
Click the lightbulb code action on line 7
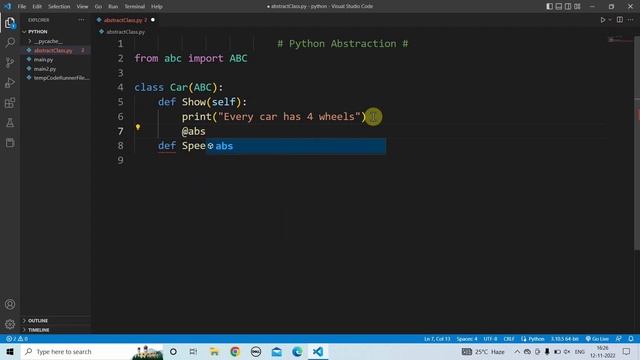[x=138, y=127]
